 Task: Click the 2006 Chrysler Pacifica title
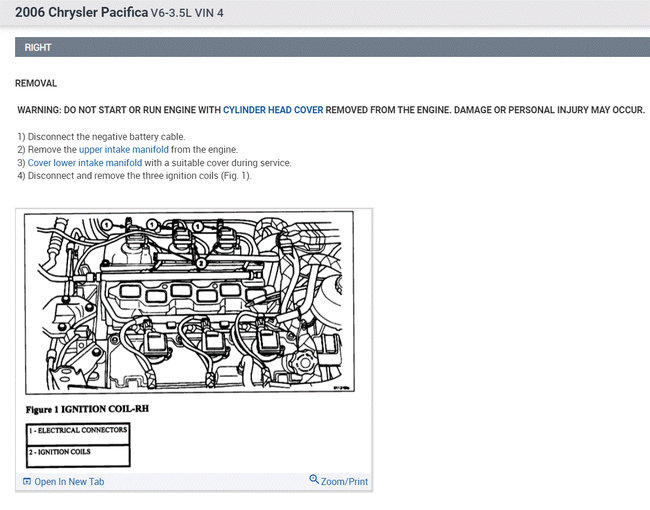pyautogui.click(x=81, y=12)
